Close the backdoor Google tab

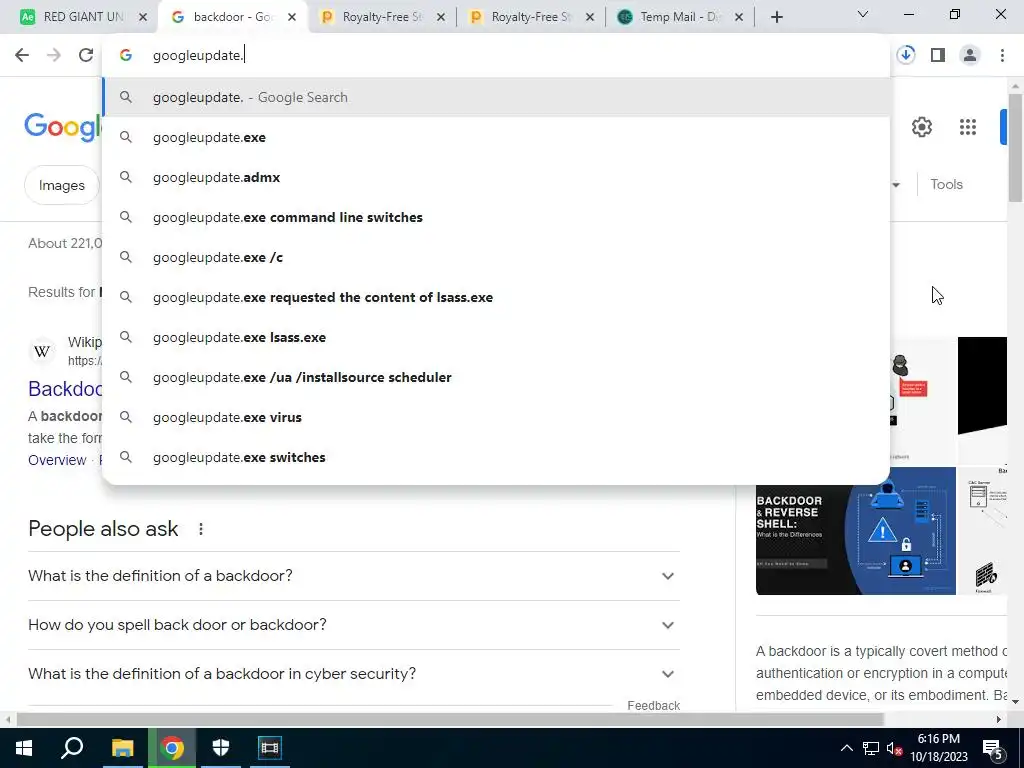[292, 18]
